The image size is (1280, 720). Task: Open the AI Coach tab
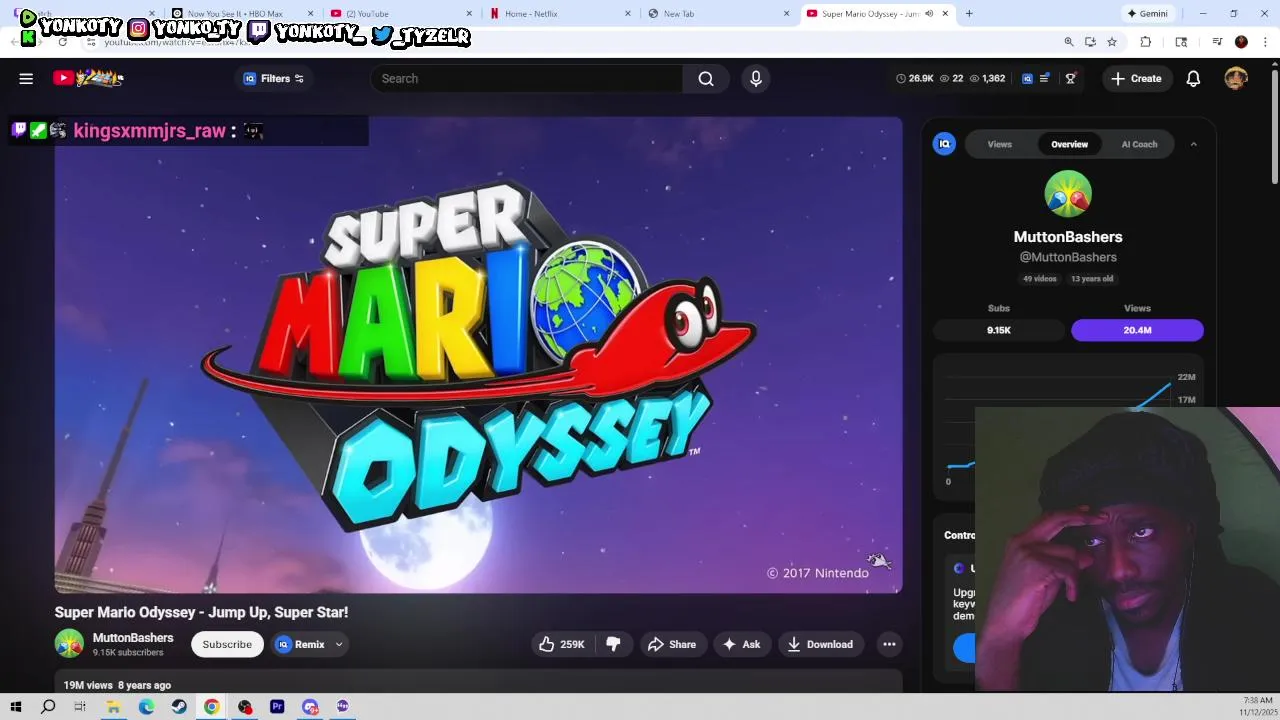tap(1139, 144)
